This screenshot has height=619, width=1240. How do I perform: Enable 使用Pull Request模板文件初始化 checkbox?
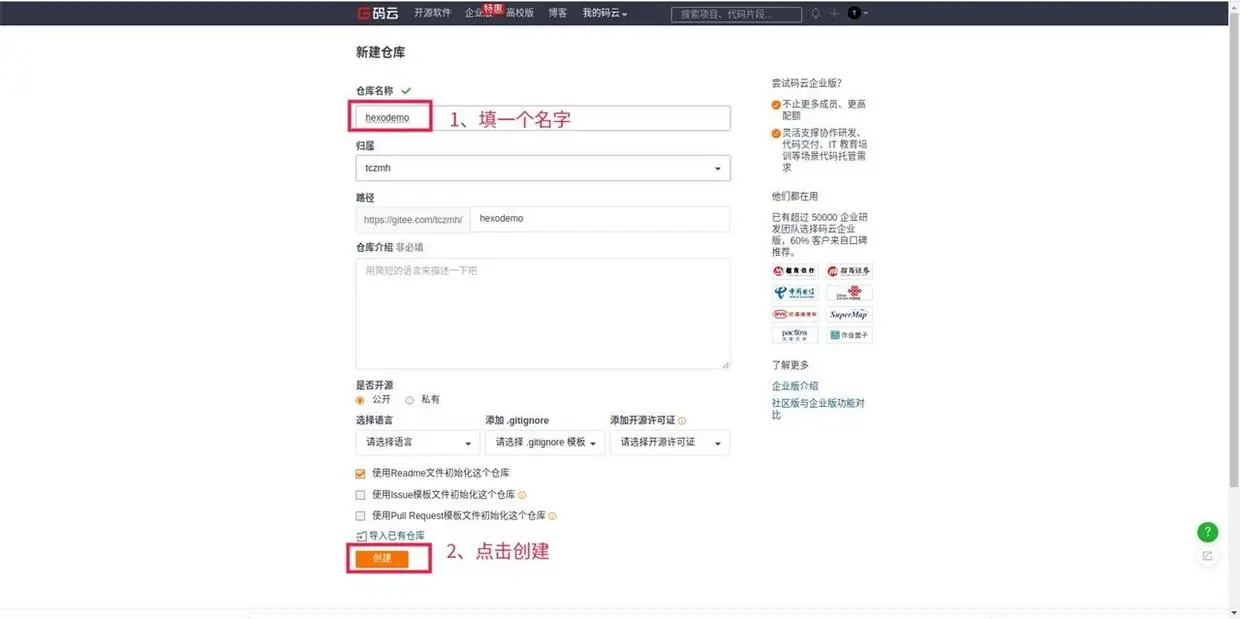pyautogui.click(x=360, y=516)
